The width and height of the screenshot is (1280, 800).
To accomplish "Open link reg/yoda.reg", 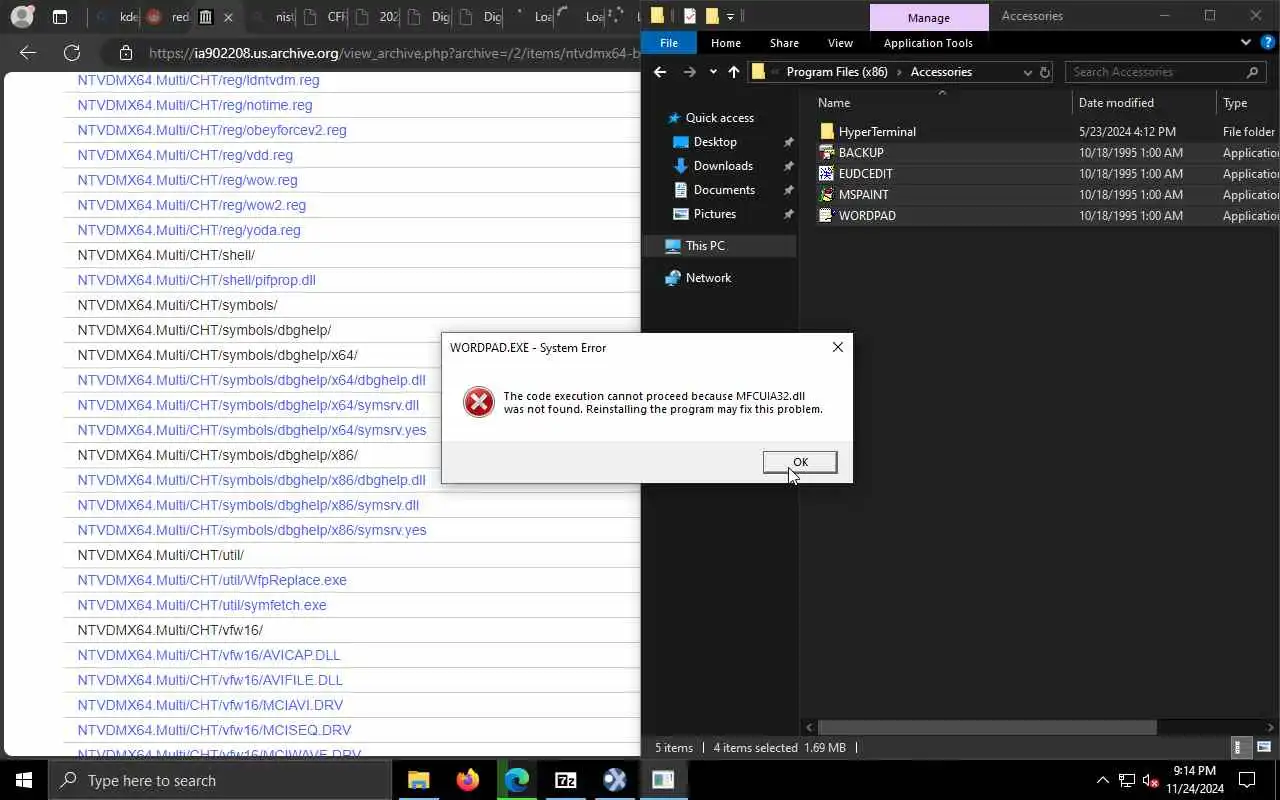I will pyautogui.click(x=189, y=230).
